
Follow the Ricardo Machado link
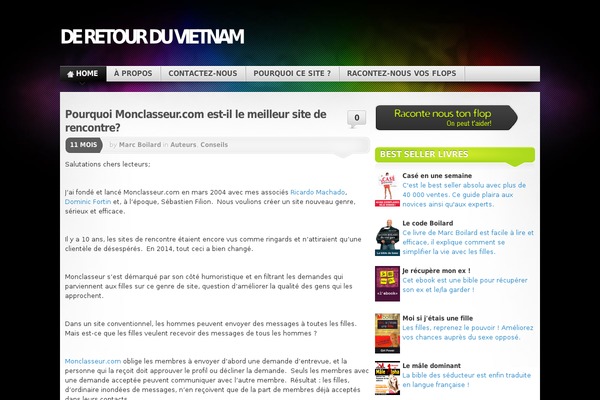tap(318, 192)
